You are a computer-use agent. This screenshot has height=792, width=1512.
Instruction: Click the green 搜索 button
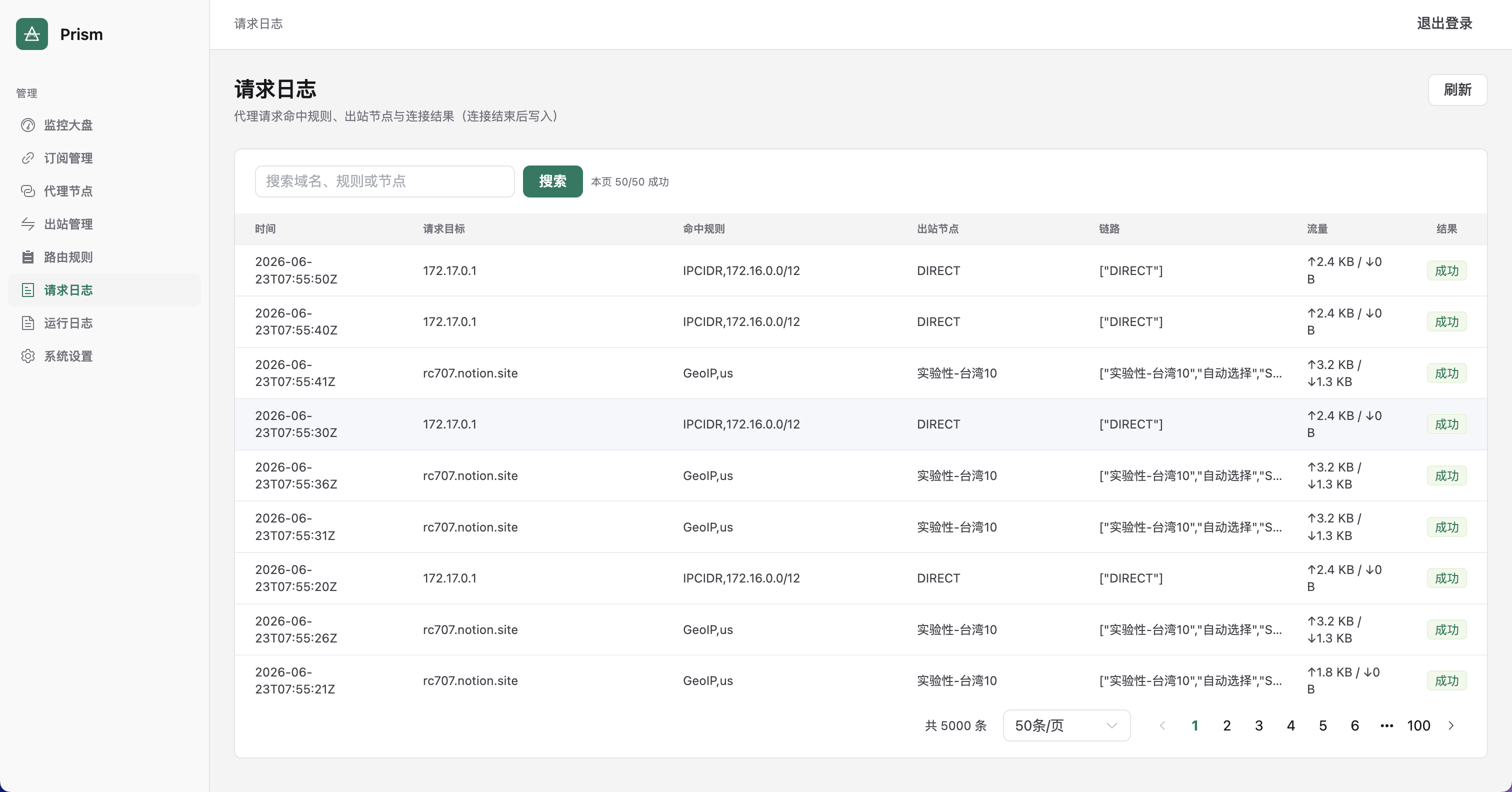[x=552, y=181]
